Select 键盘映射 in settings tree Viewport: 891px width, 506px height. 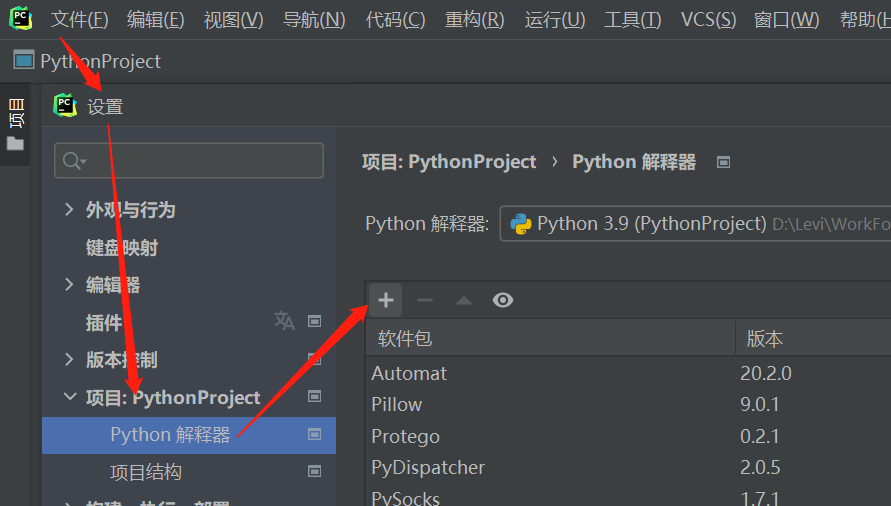[x=122, y=248]
